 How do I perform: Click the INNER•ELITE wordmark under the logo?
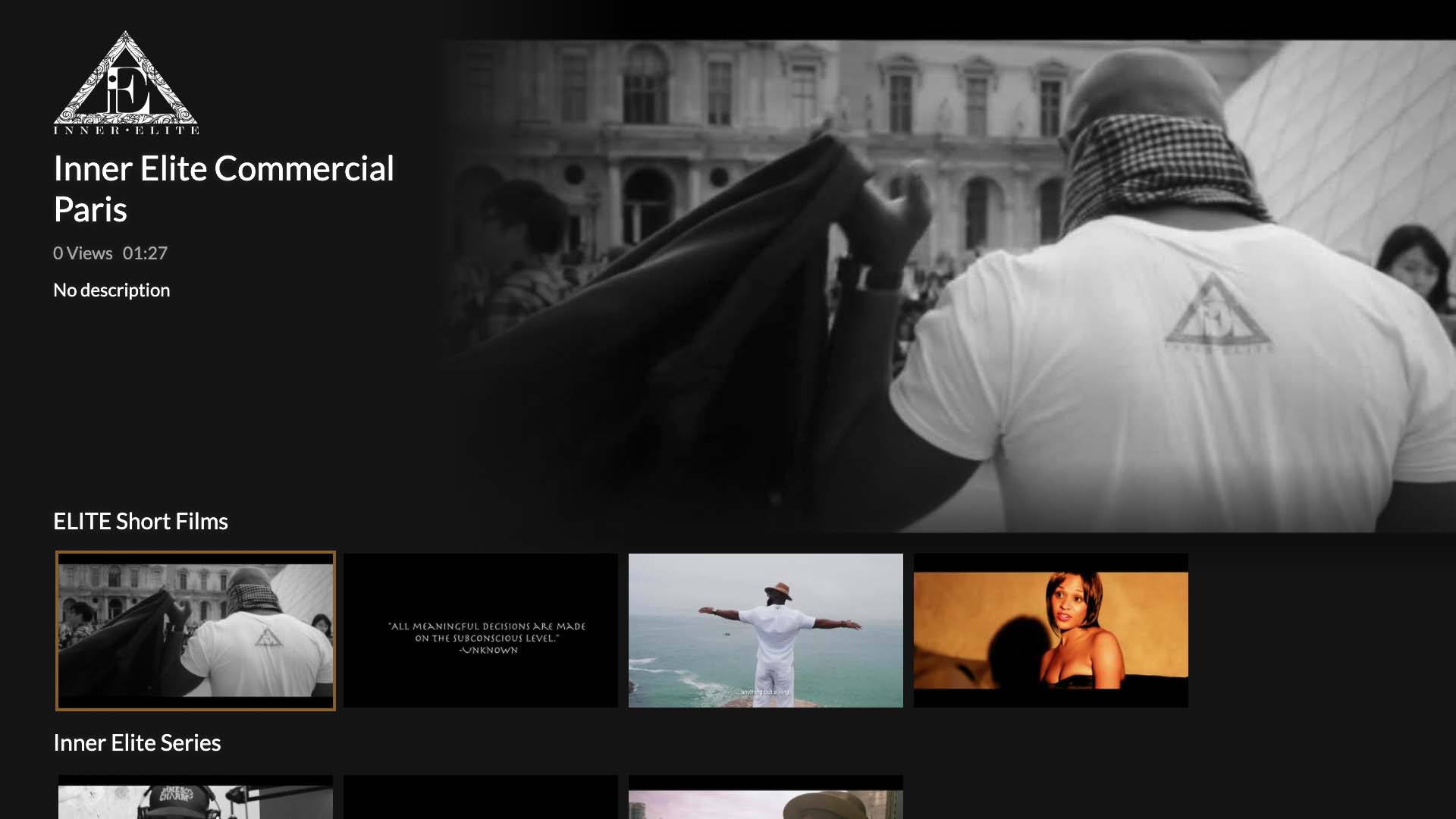point(126,130)
